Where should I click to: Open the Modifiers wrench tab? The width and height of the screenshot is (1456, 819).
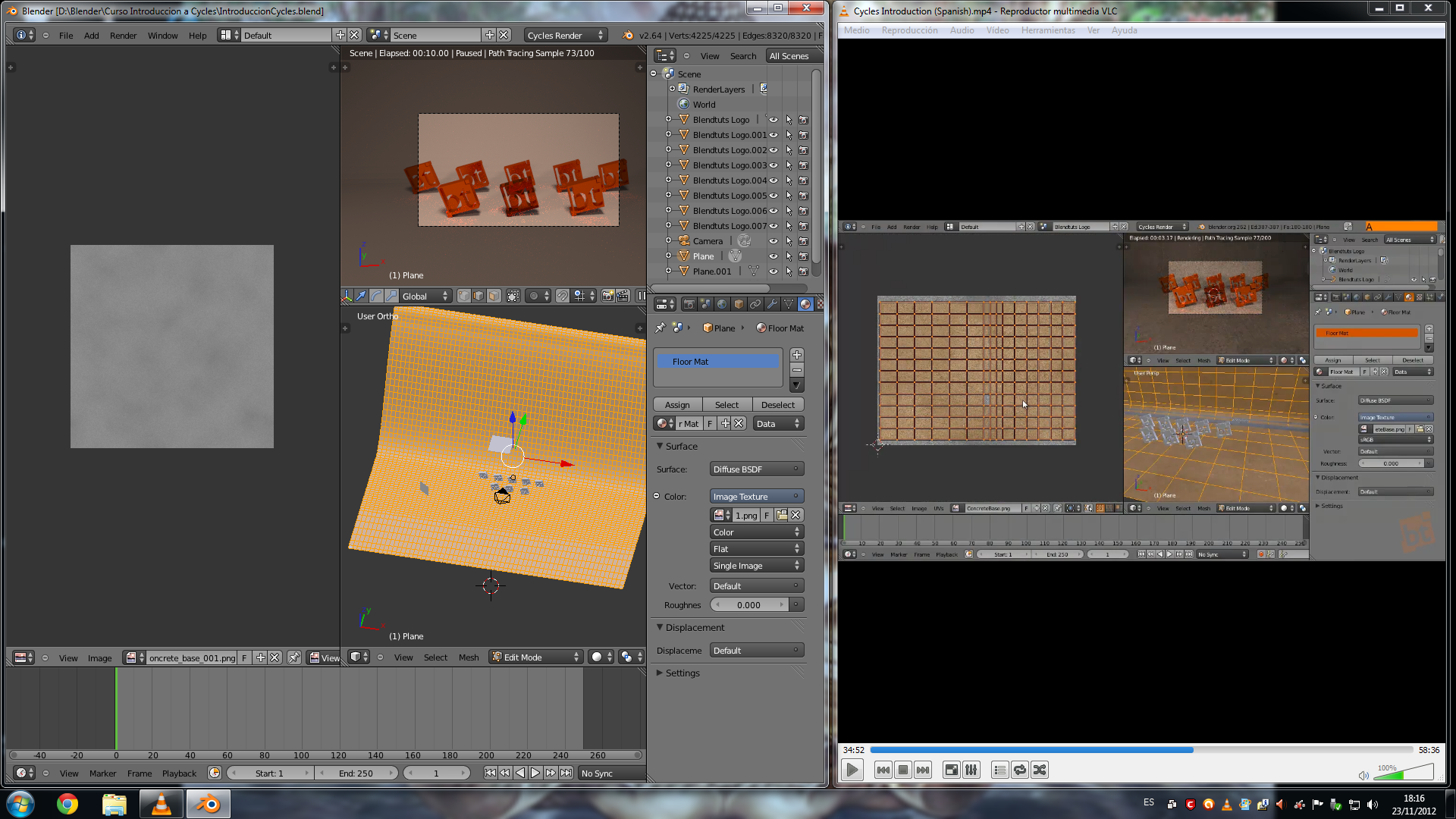coord(772,304)
